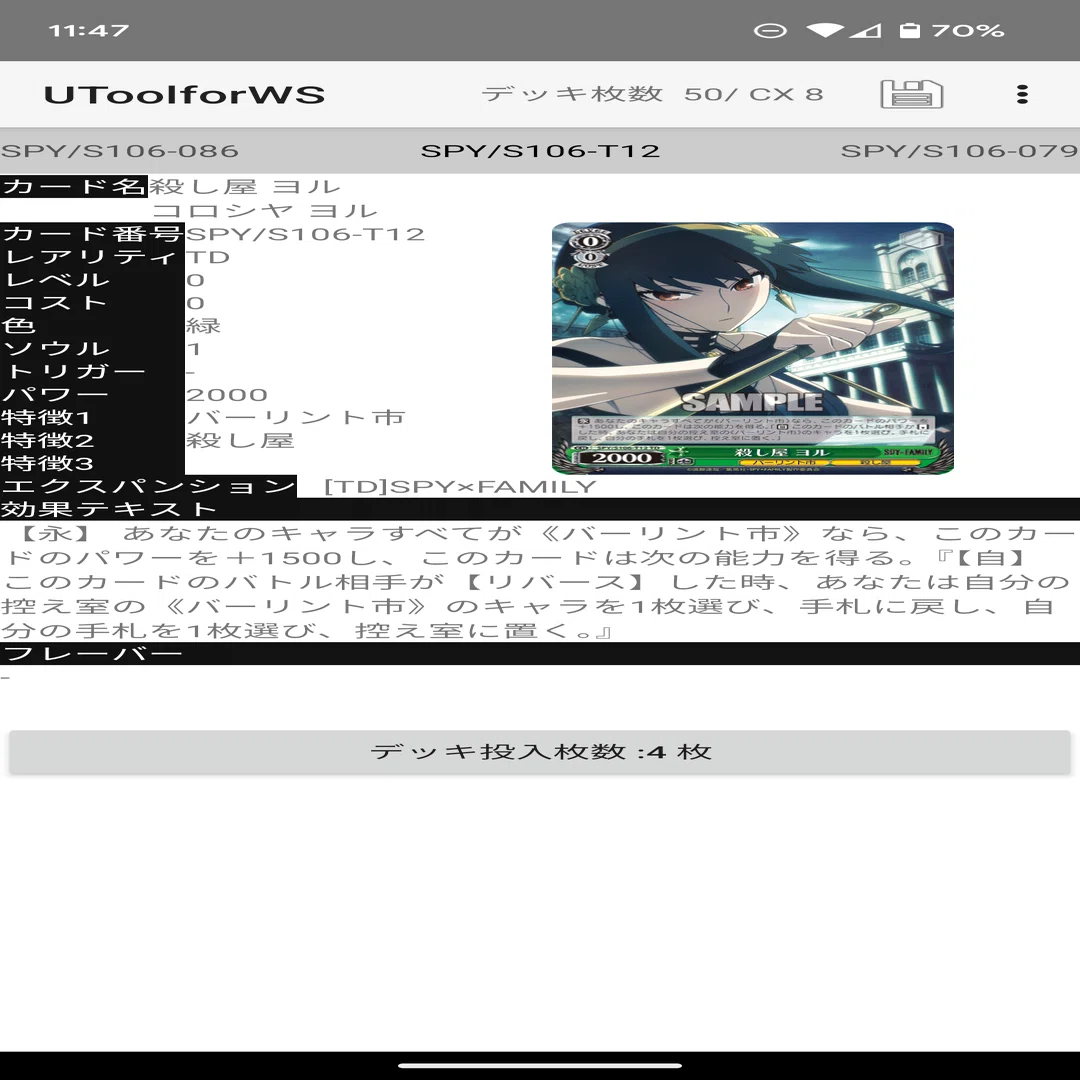
Task: Tap the battery 70% indicator
Action: click(x=951, y=30)
